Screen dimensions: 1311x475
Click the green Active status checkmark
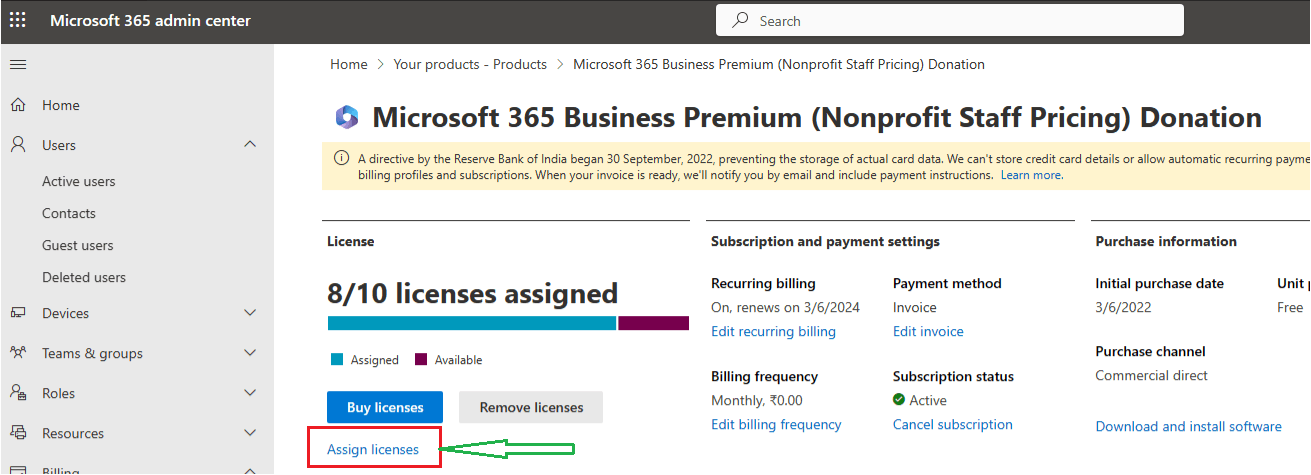(900, 400)
